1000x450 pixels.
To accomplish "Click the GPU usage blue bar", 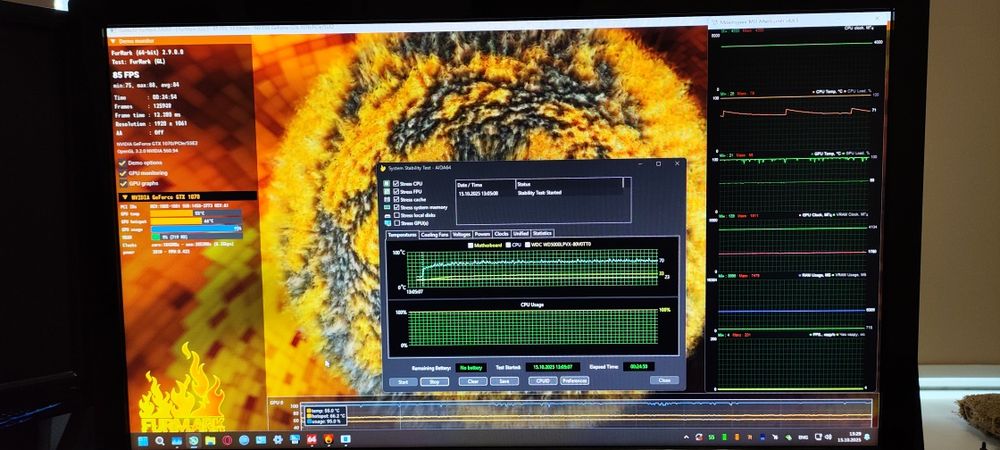I will click(196, 229).
